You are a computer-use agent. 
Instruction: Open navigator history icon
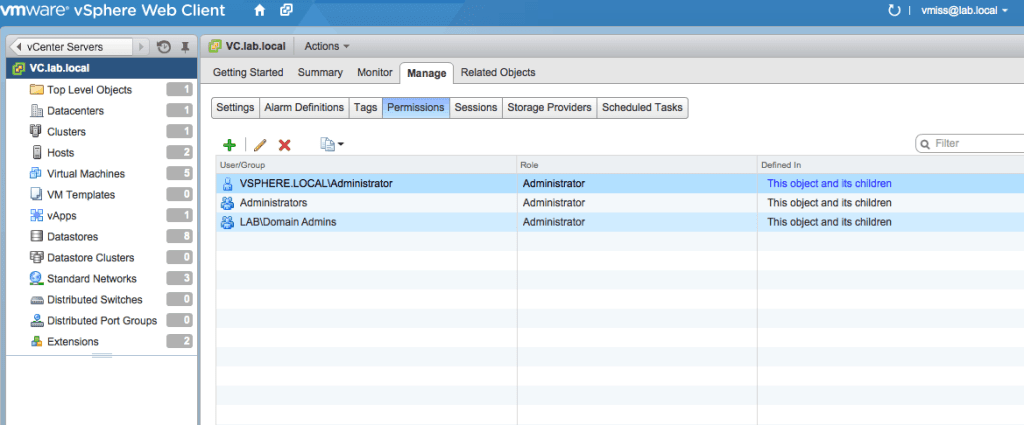[x=163, y=47]
